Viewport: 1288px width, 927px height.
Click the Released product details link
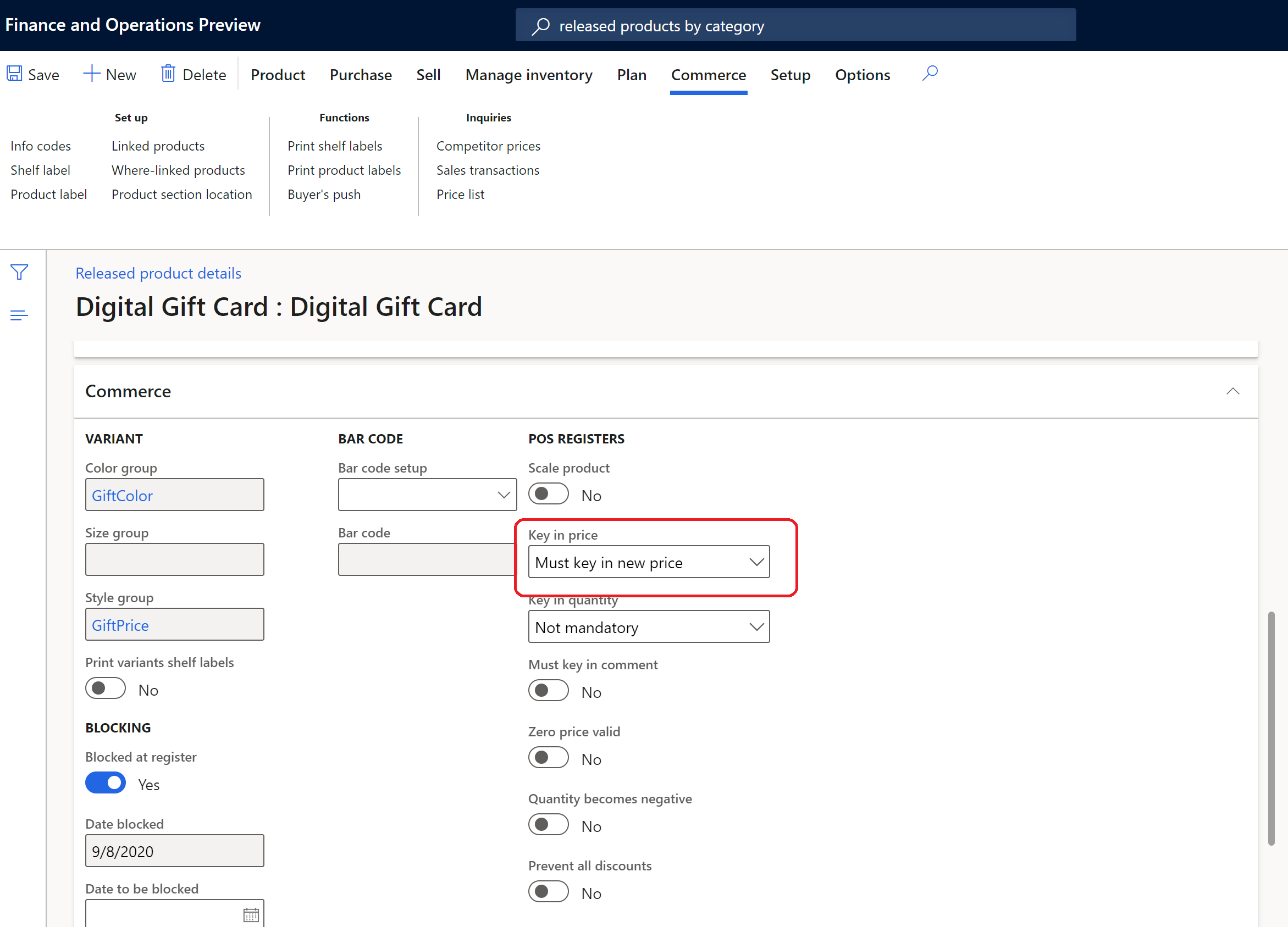[158, 272]
